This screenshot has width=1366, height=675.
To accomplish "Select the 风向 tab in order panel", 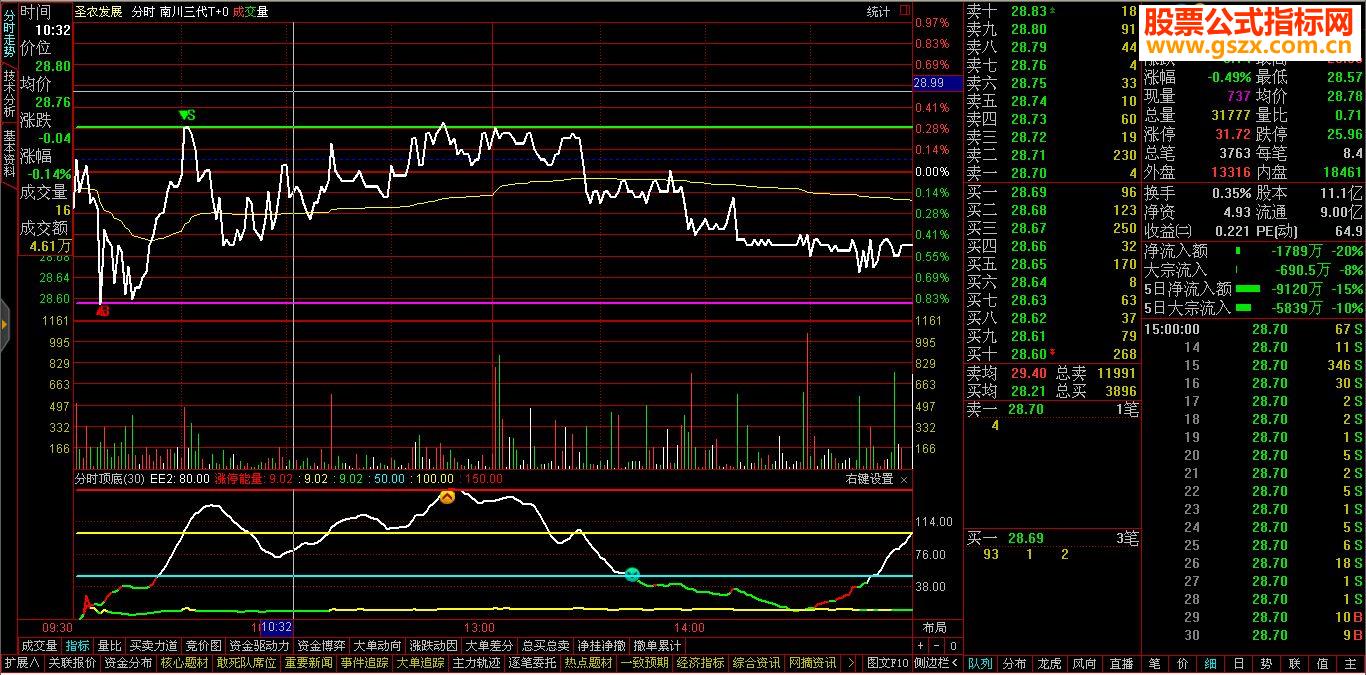I will 1084,663.
